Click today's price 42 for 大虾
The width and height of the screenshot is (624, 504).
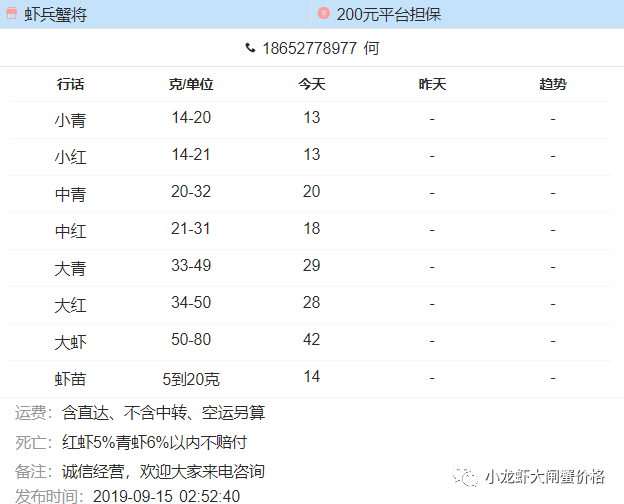[x=312, y=340]
